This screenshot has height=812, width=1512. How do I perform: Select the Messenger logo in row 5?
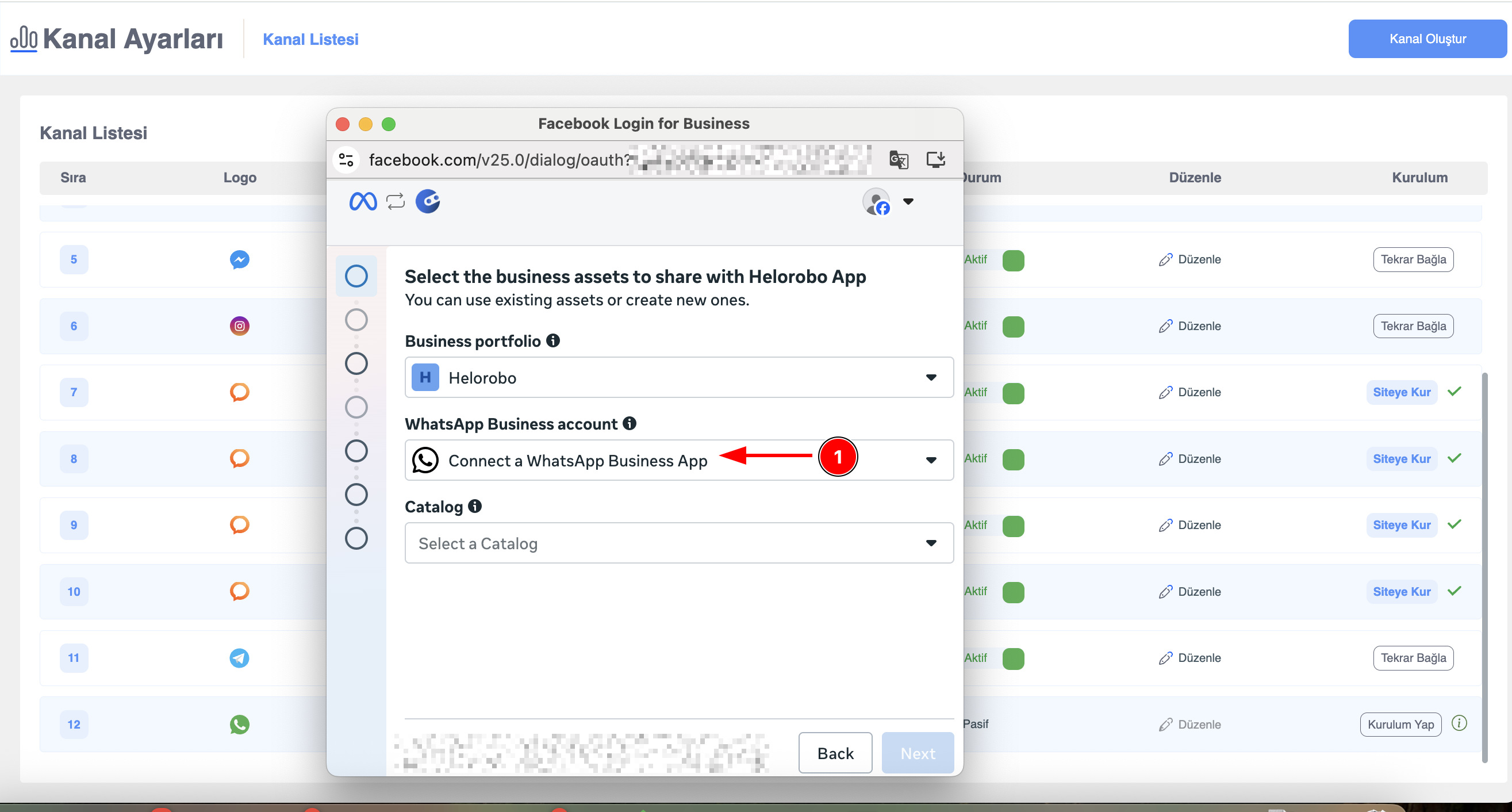pyautogui.click(x=239, y=259)
